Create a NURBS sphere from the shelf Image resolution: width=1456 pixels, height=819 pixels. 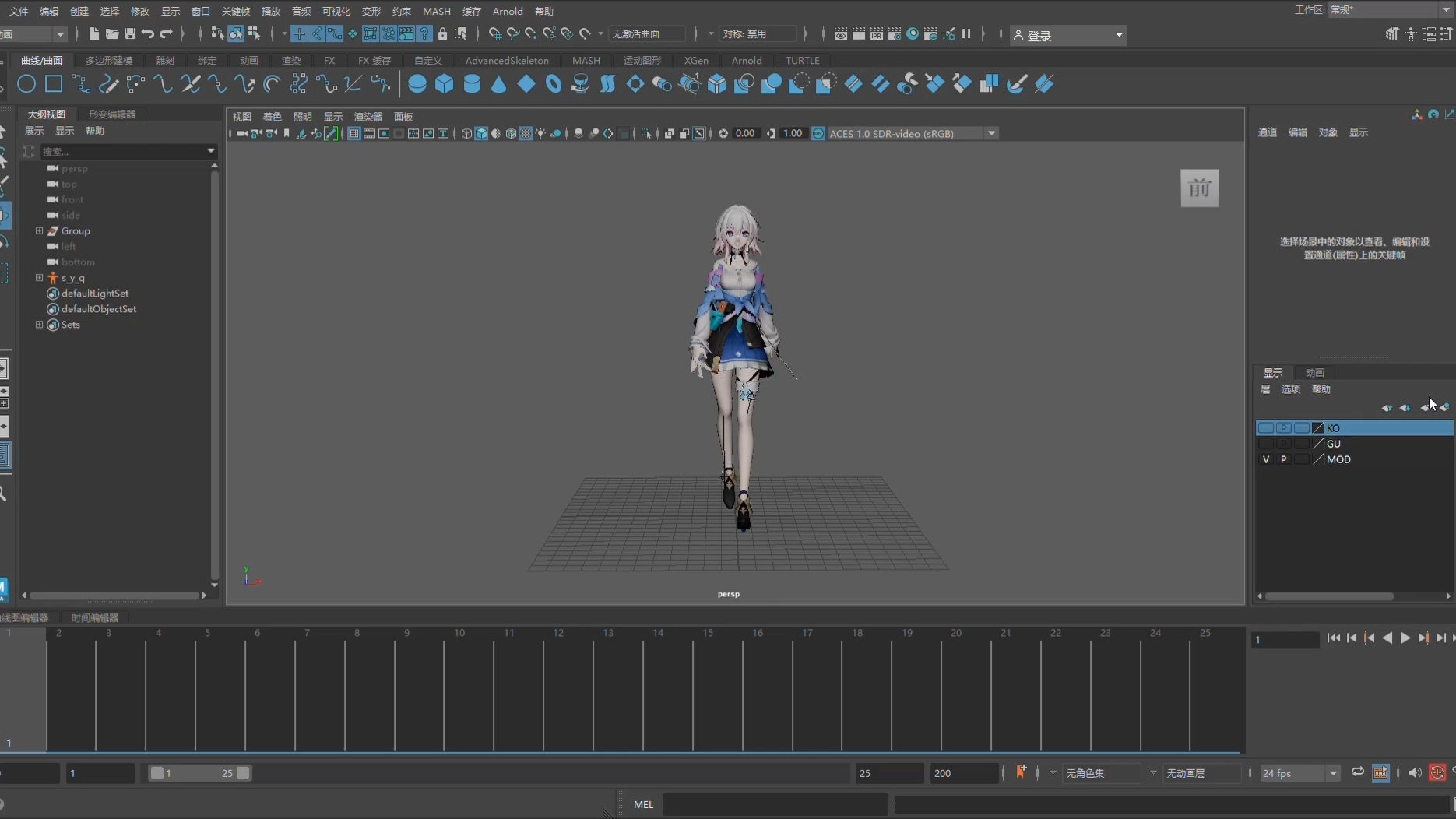tap(417, 84)
